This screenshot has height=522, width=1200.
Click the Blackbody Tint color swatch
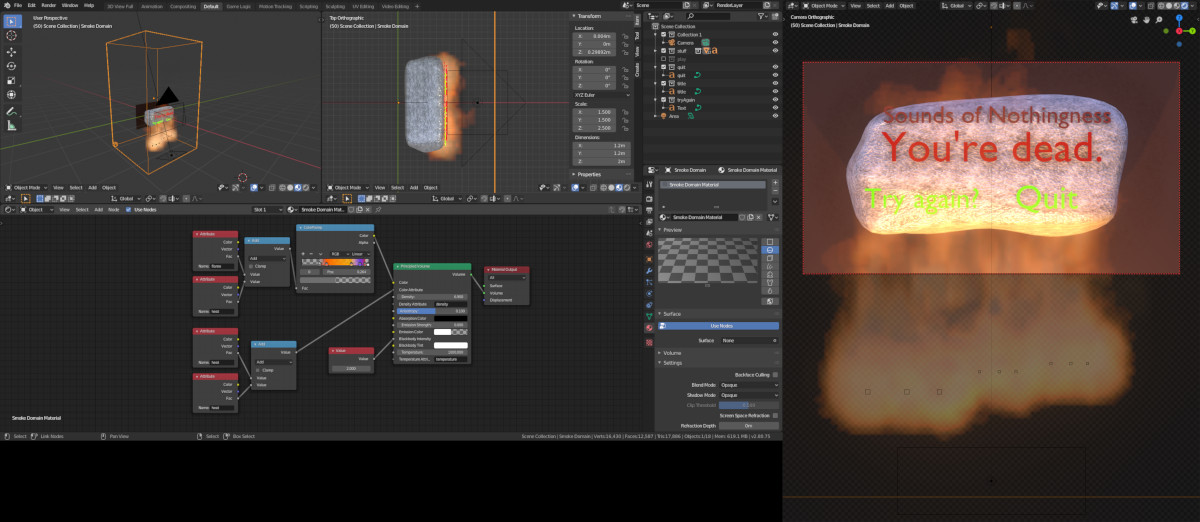coord(450,345)
